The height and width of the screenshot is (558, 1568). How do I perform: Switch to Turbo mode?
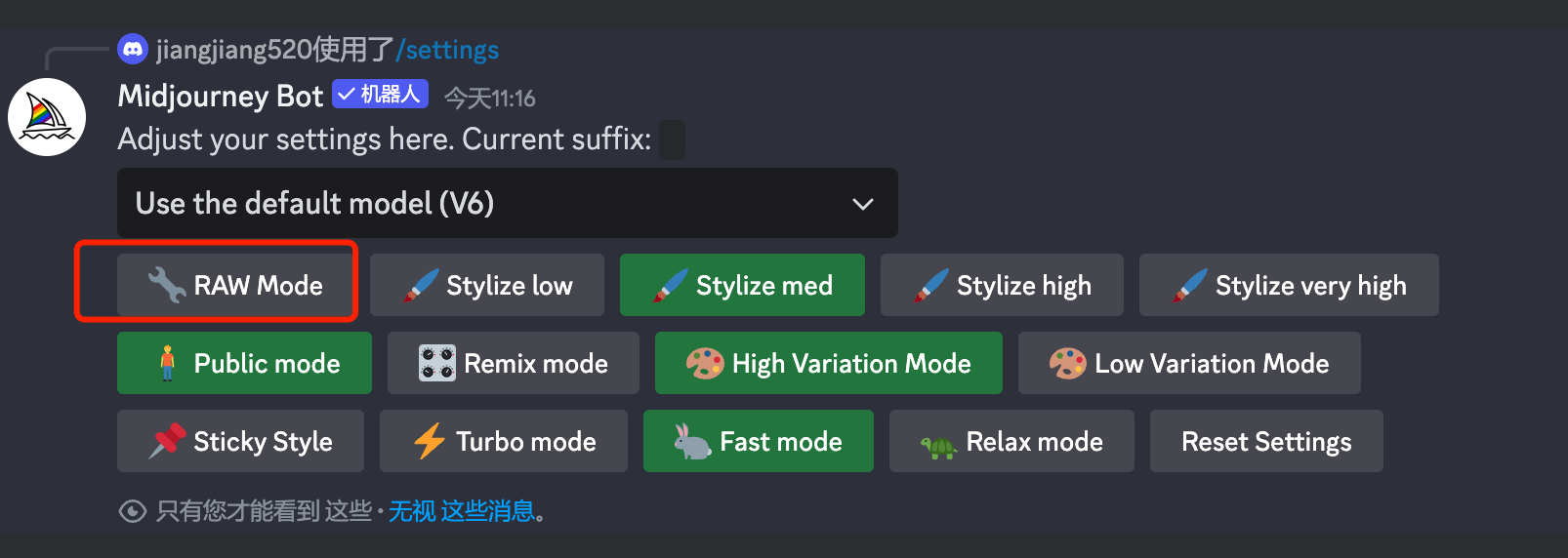pos(504,441)
